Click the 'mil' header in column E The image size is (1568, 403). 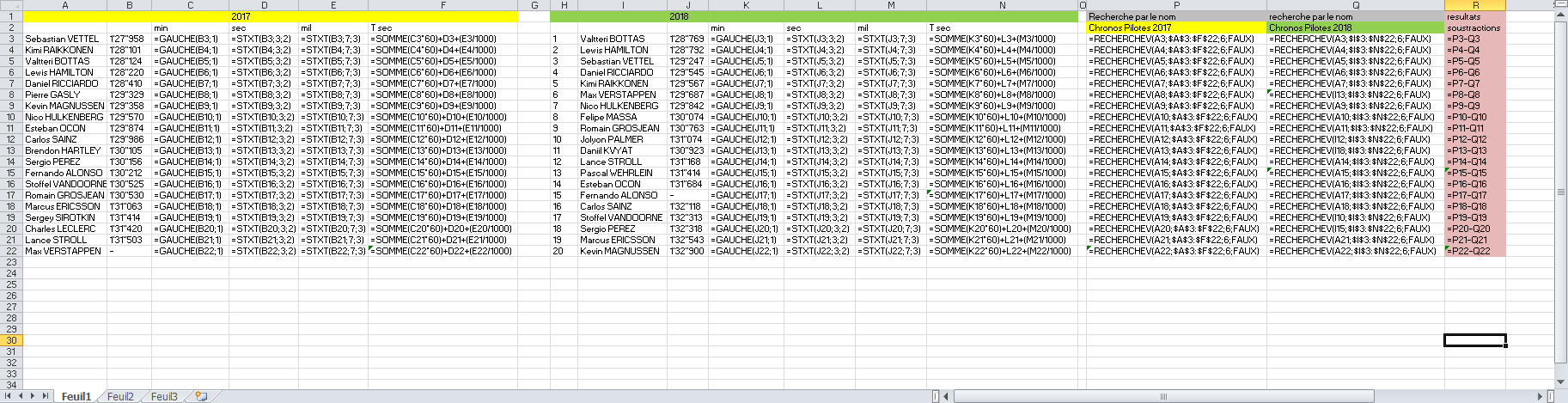(333, 27)
